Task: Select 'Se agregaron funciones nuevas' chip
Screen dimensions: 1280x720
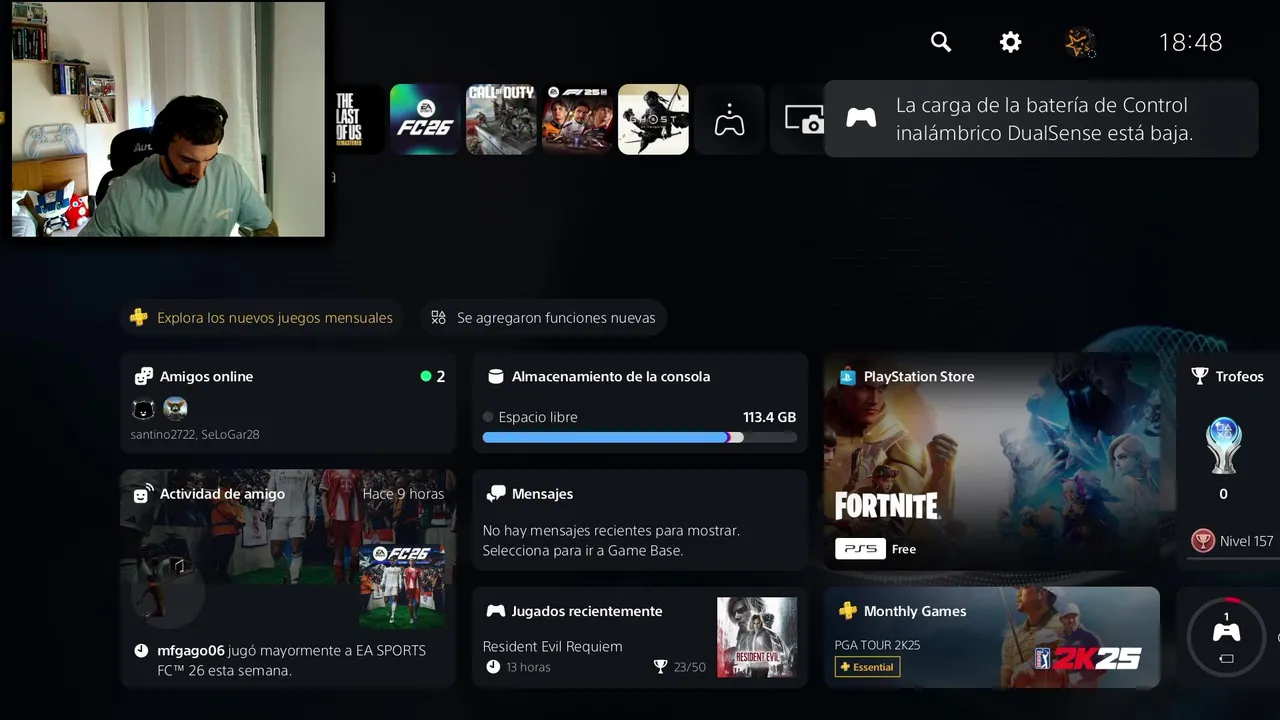Action: point(544,318)
